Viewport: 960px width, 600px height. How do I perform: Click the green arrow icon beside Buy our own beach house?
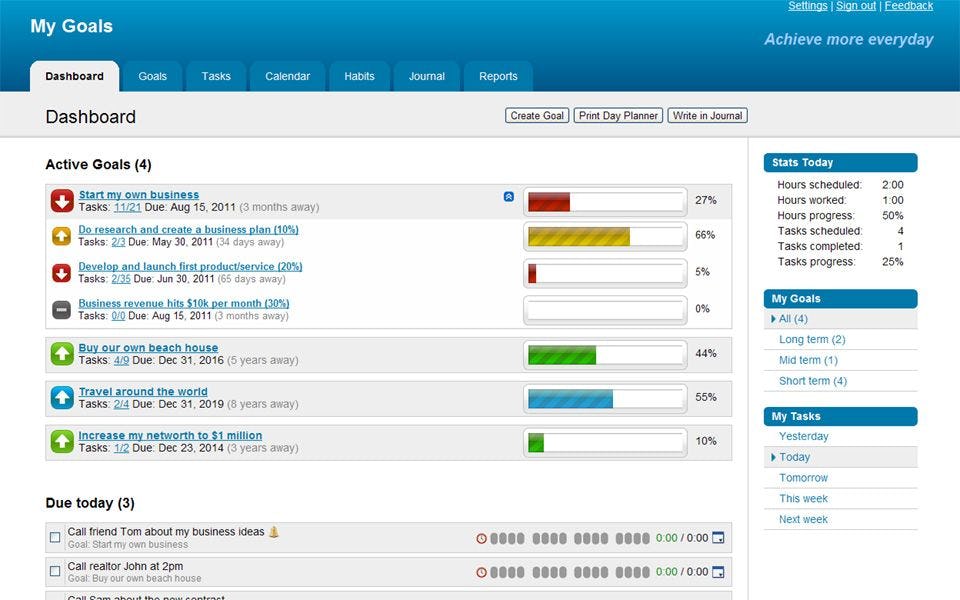[x=61, y=355]
